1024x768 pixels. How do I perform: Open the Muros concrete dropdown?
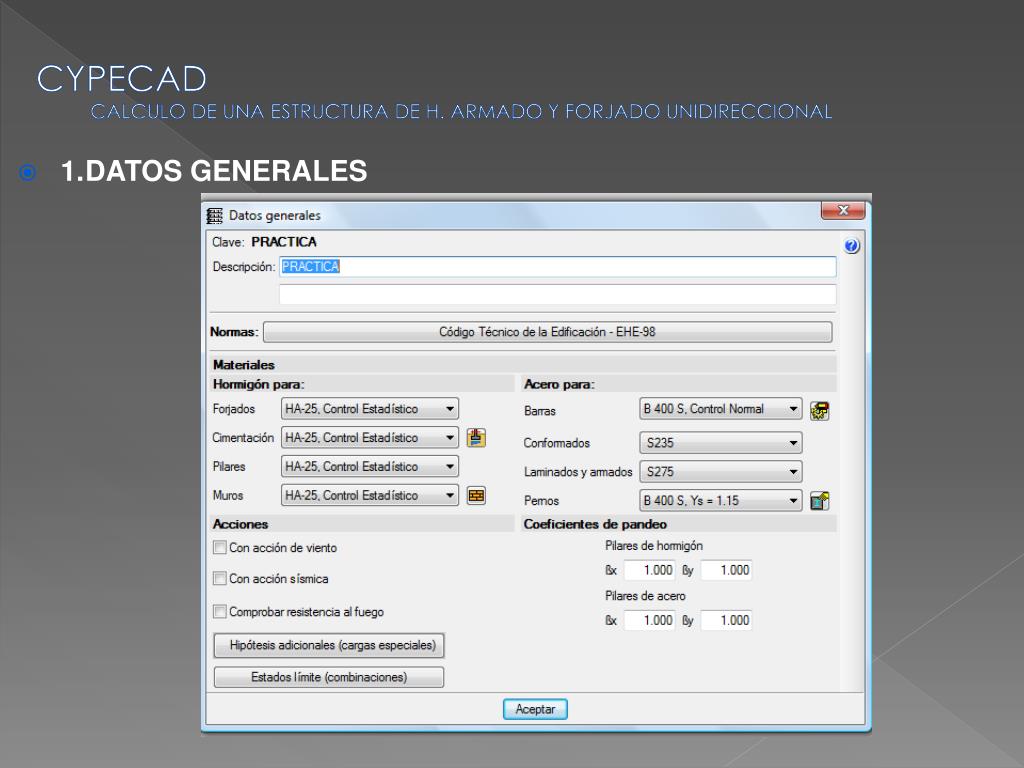[370, 495]
